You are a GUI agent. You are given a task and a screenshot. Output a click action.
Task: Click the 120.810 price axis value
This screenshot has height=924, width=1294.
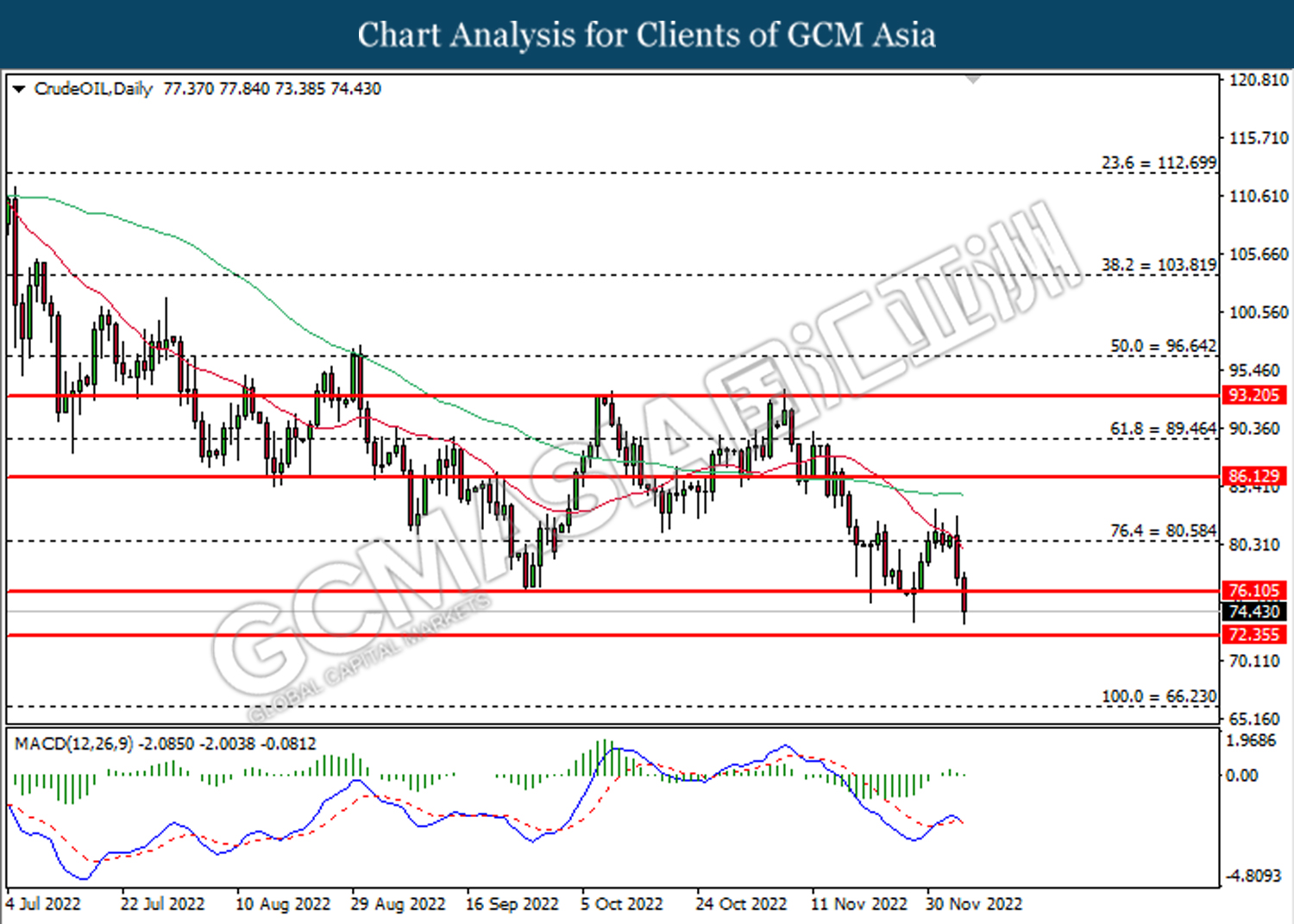pos(1259,80)
